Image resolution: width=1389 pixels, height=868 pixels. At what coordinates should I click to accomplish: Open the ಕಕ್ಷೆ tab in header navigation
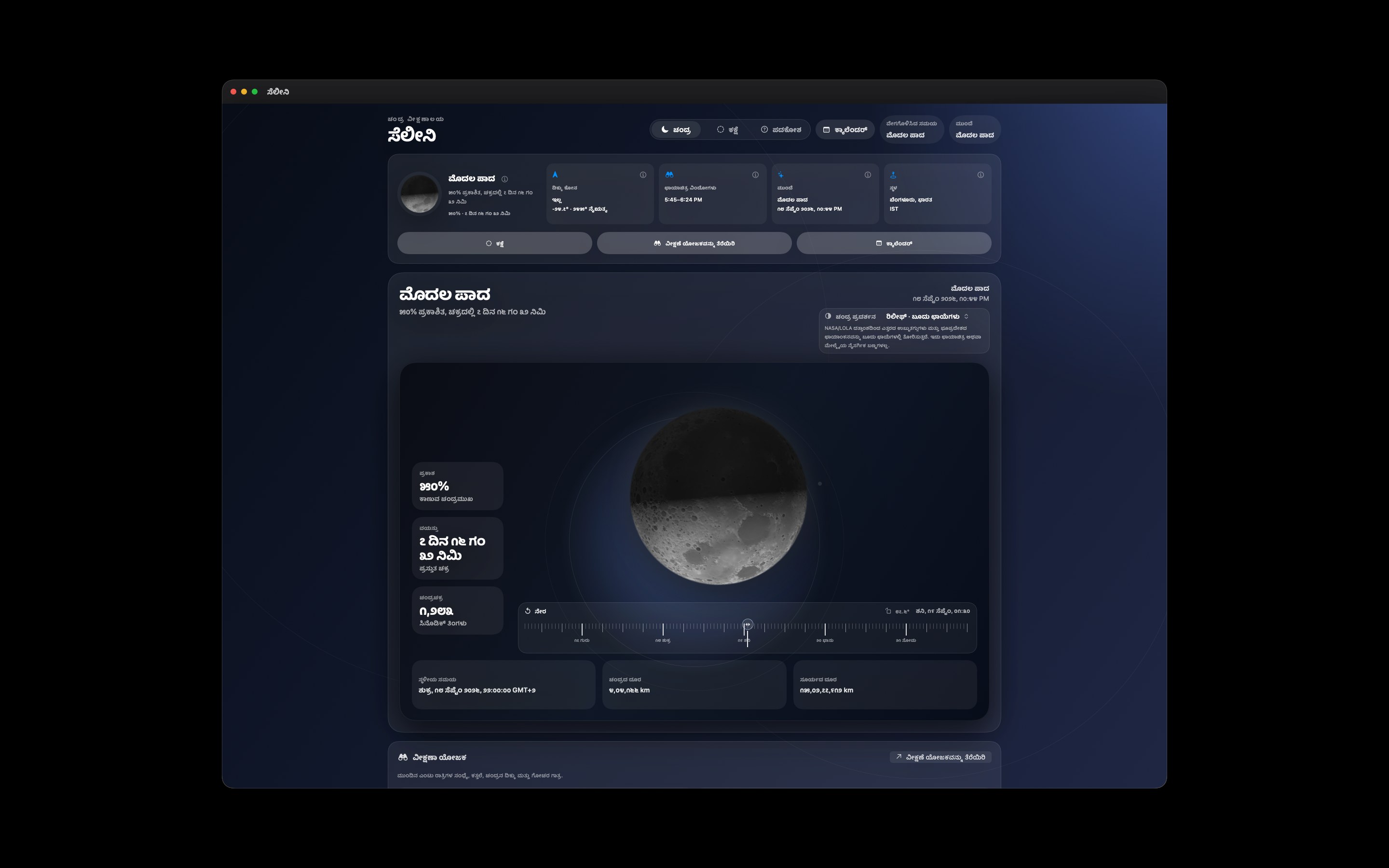click(727, 130)
